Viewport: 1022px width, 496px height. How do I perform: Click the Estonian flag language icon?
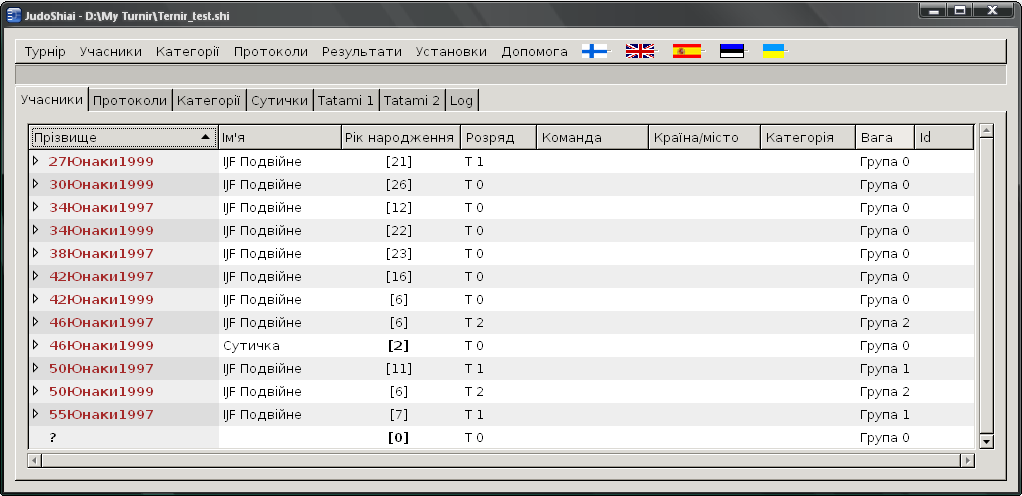tap(732, 51)
